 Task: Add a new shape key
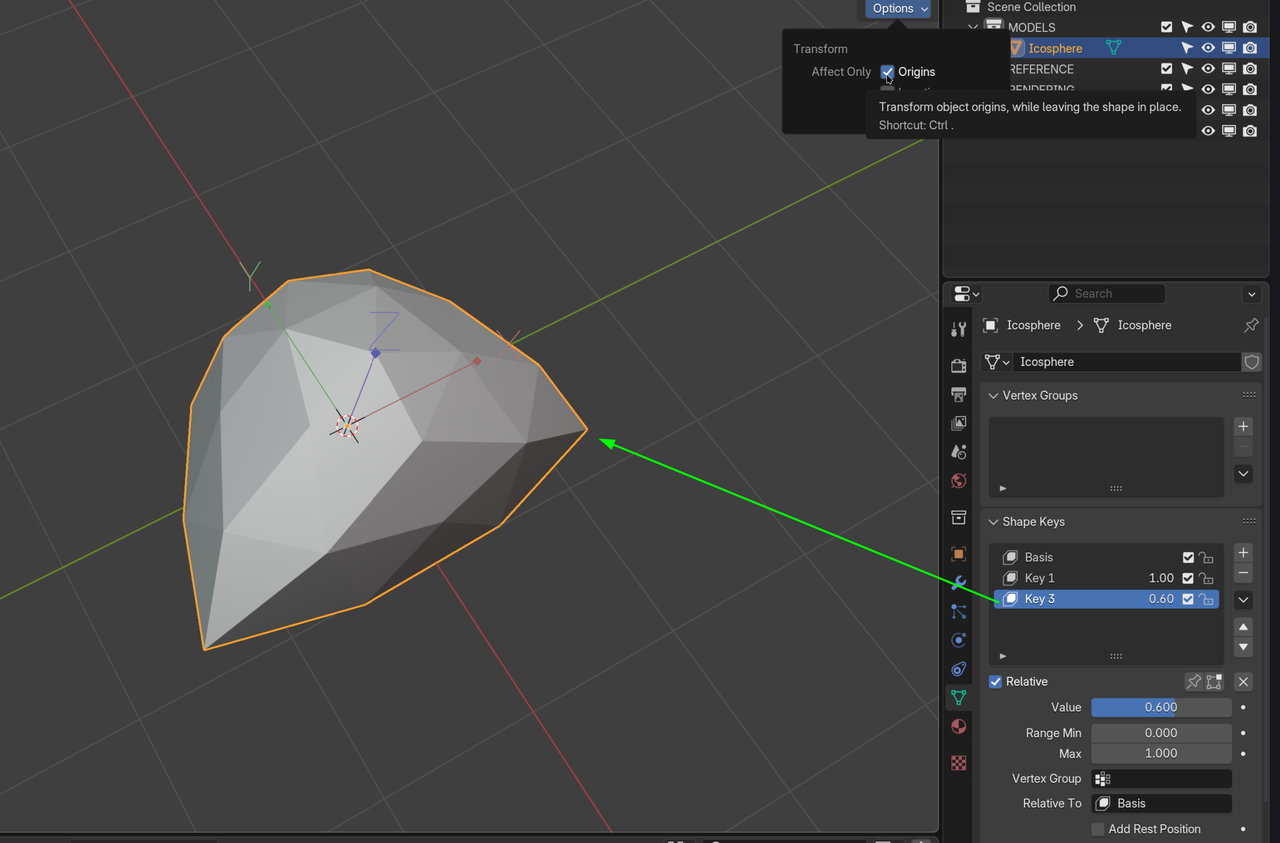1243,553
